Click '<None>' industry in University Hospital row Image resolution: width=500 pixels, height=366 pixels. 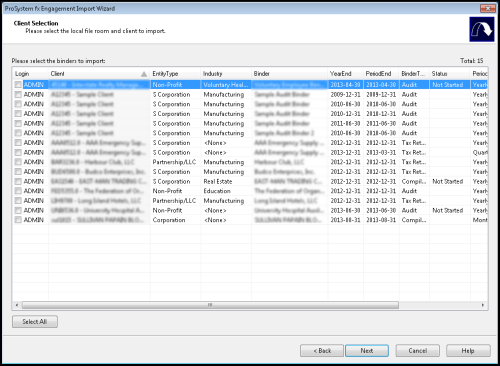click(x=215, y=210)
